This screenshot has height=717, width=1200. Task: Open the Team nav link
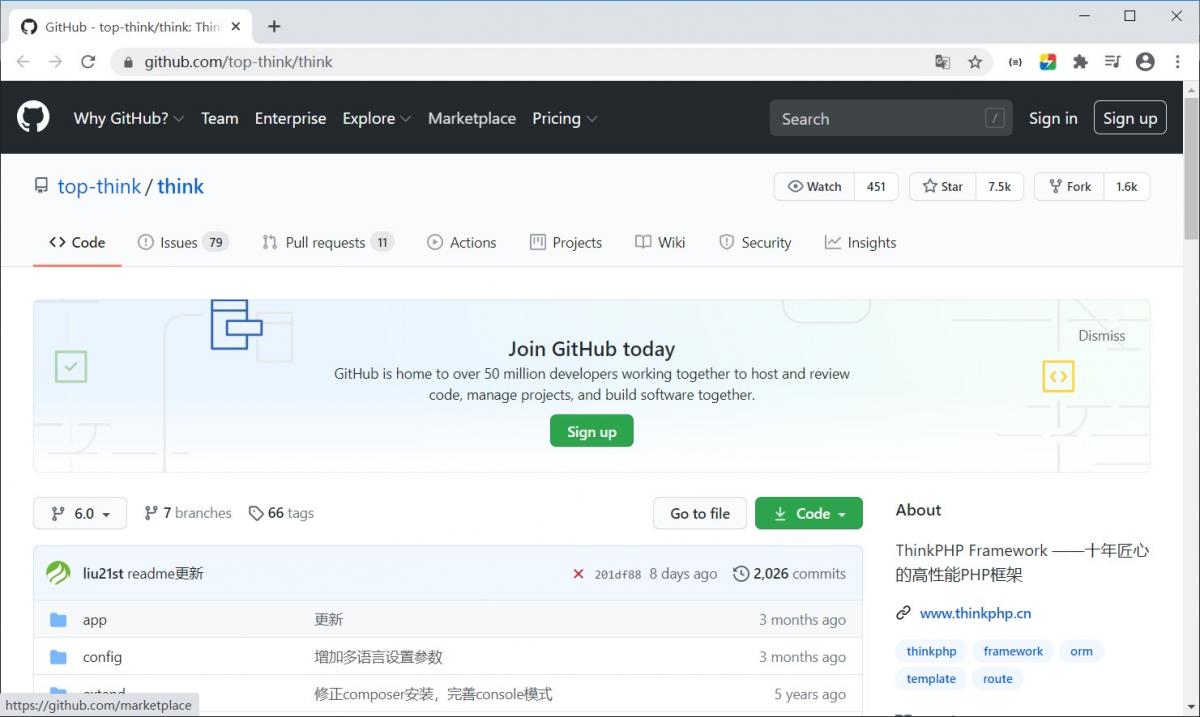tap(220, 118)
